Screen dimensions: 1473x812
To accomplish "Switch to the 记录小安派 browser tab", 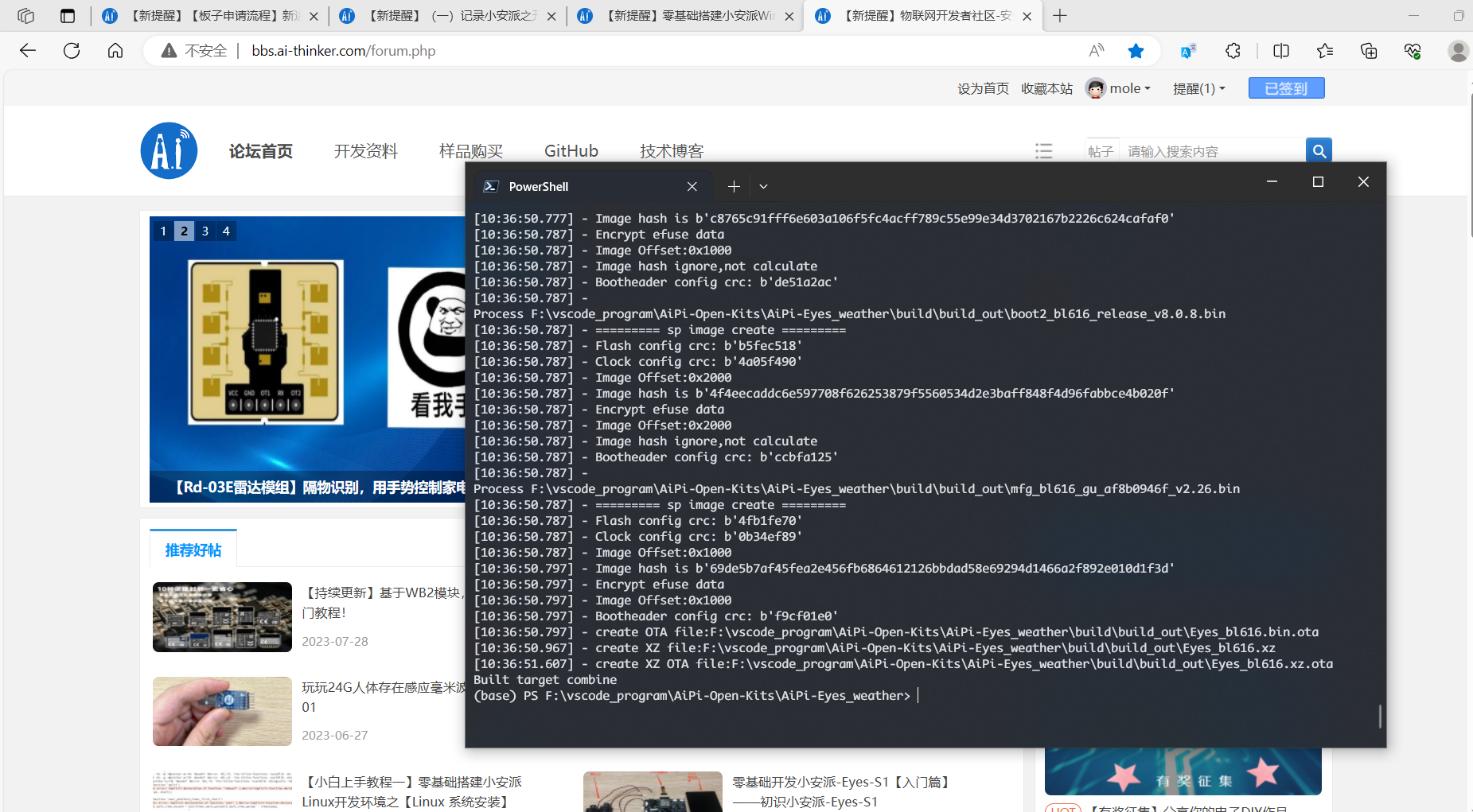I will 447,16.
